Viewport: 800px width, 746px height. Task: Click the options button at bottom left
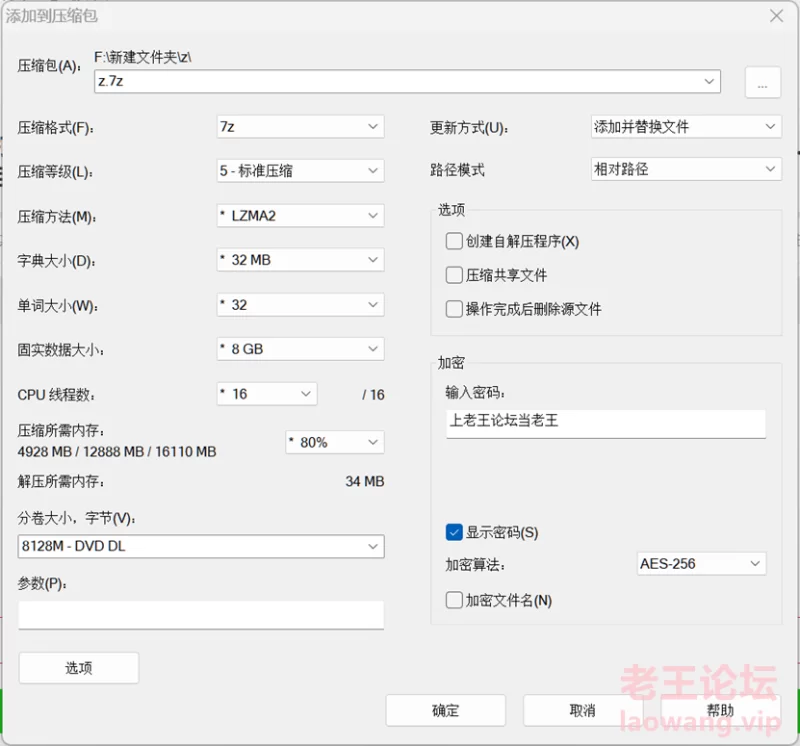pos(79,668)
